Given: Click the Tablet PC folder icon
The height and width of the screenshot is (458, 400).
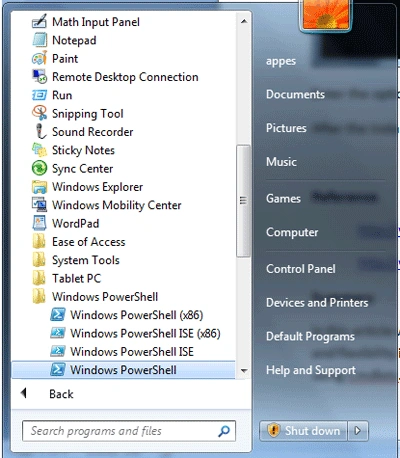Looking at the screenshot, I should [39, 278].
